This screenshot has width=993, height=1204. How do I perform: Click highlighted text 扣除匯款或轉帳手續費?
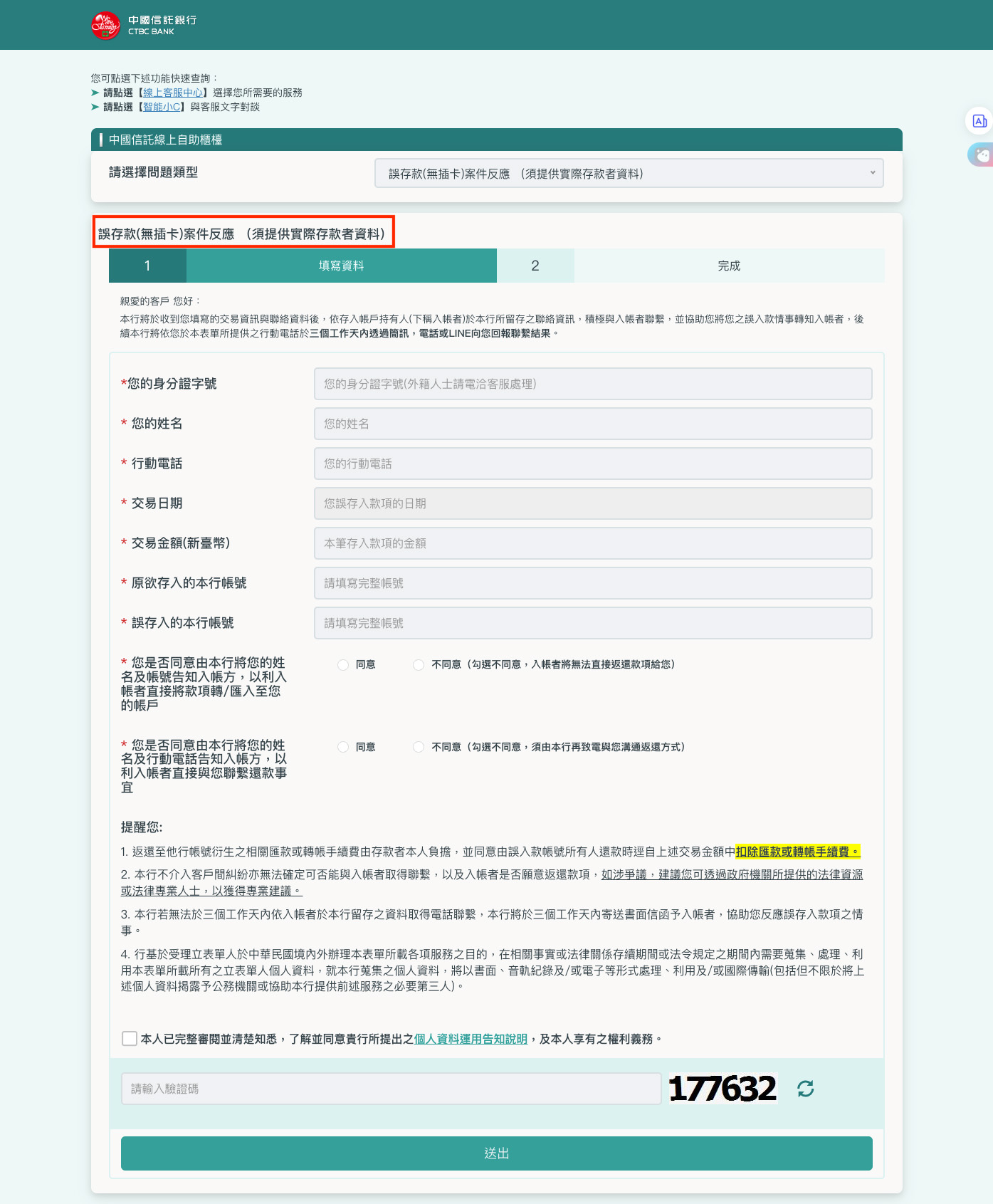coord(798,852)
